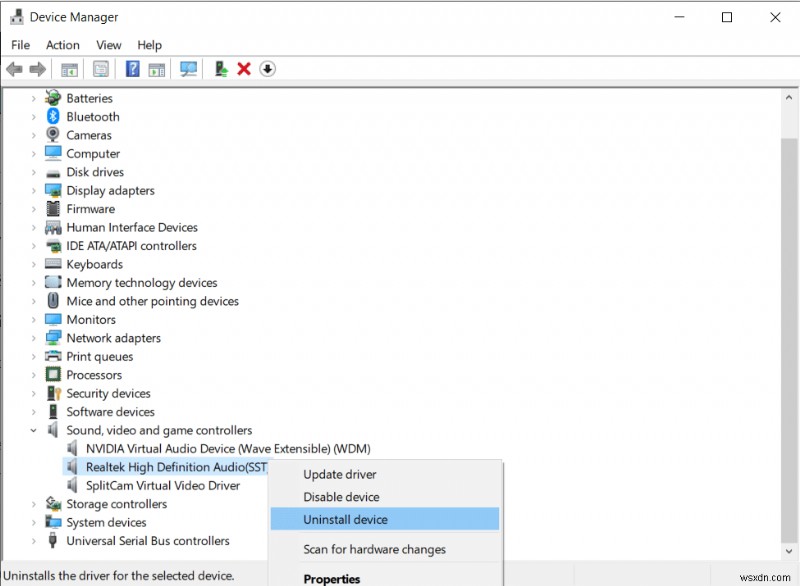Click the Forward navigation arrow

coord(36,68)
